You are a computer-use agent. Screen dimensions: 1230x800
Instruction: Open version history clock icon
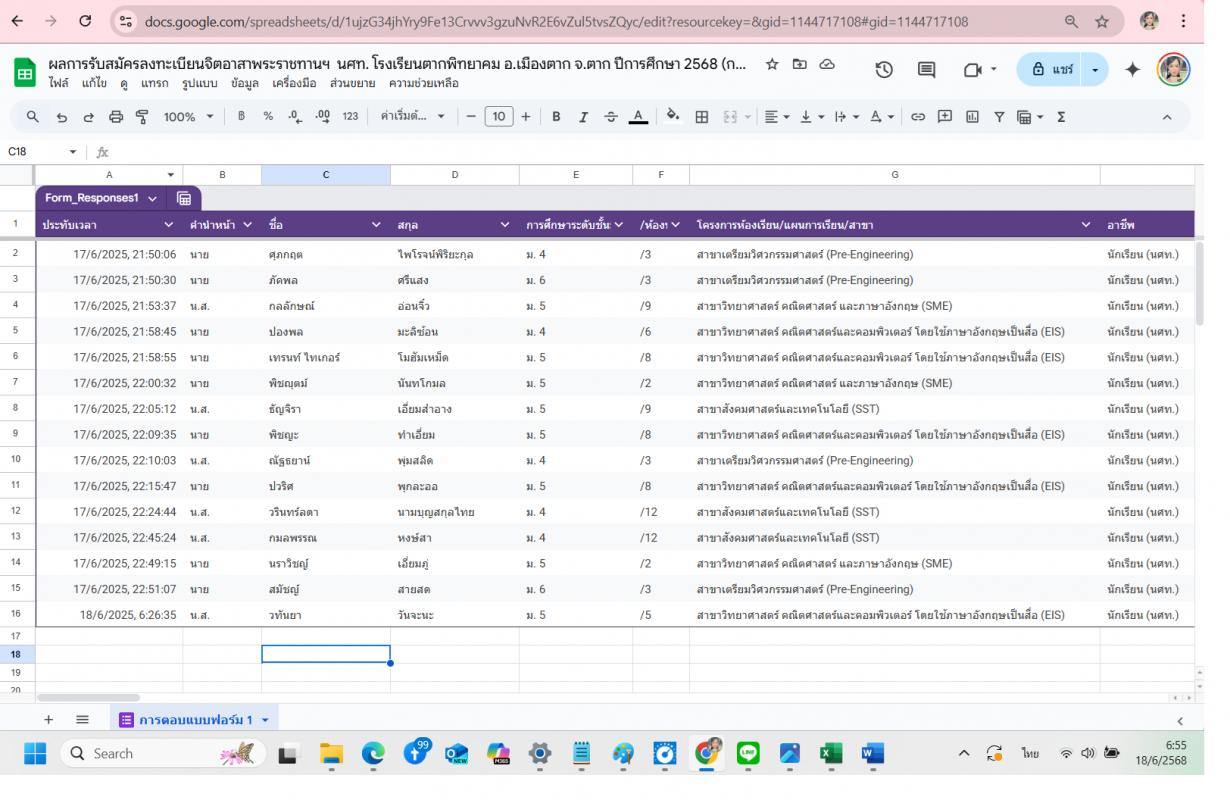point(884,70)
